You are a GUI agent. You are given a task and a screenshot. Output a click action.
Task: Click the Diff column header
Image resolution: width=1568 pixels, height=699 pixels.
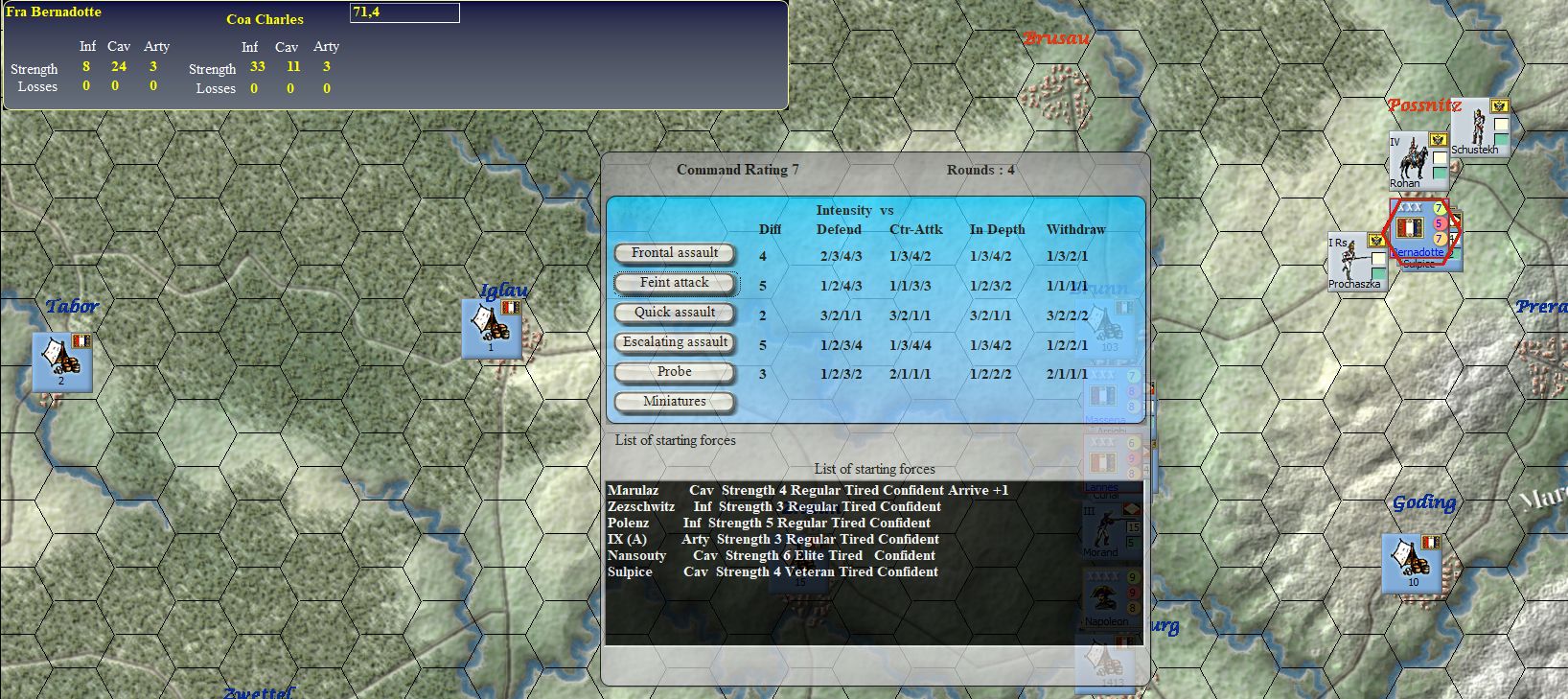tap(770, 230)
